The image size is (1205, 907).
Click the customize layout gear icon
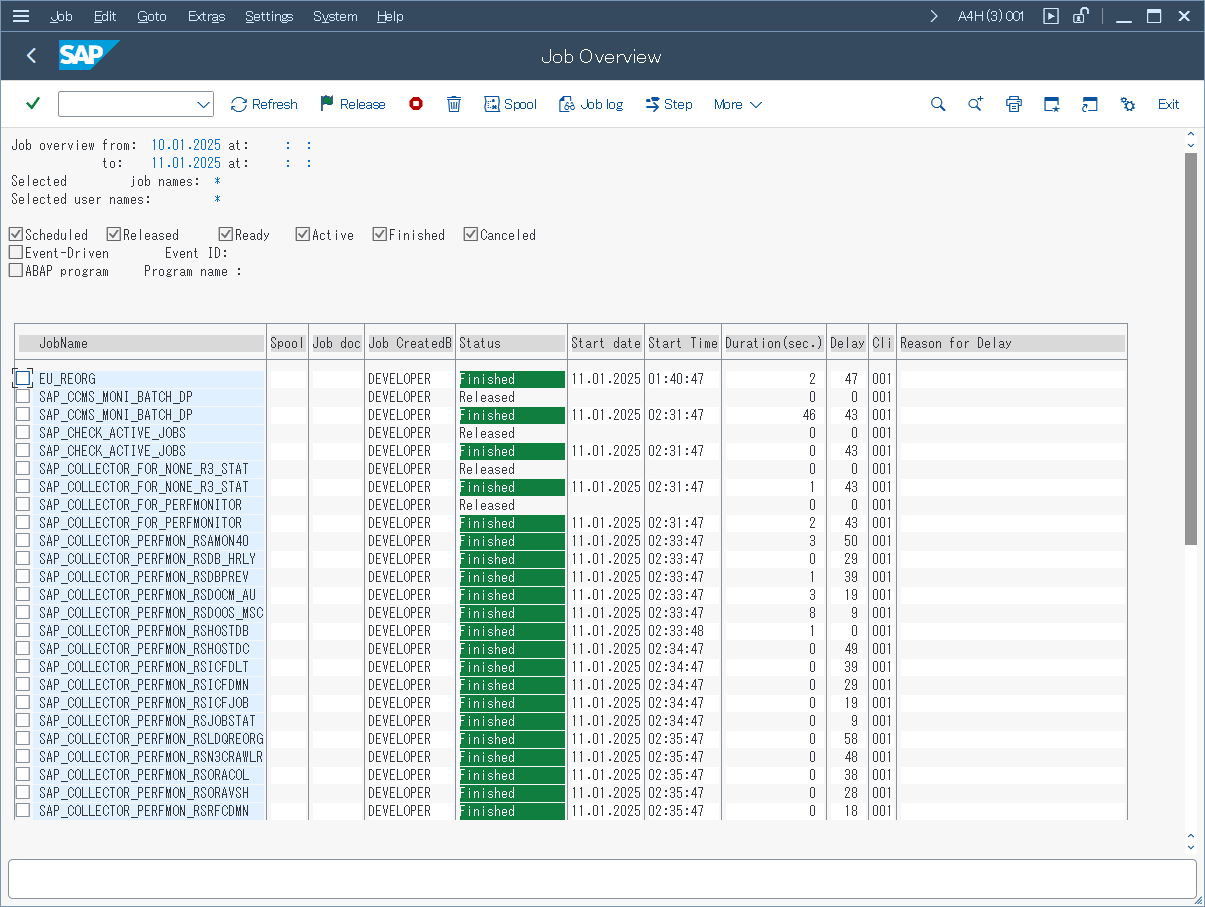1128,104
